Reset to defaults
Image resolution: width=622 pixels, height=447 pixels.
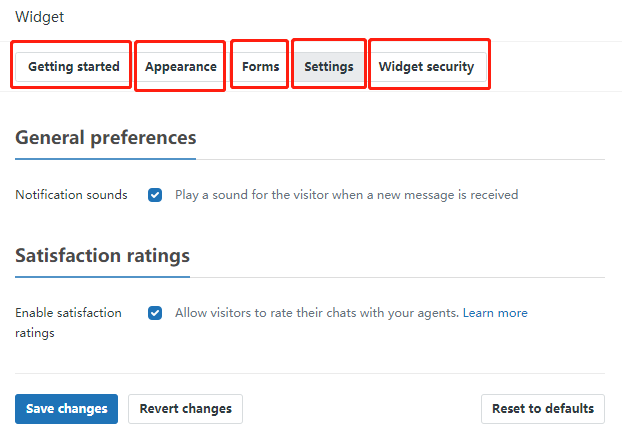pos(543,409)
